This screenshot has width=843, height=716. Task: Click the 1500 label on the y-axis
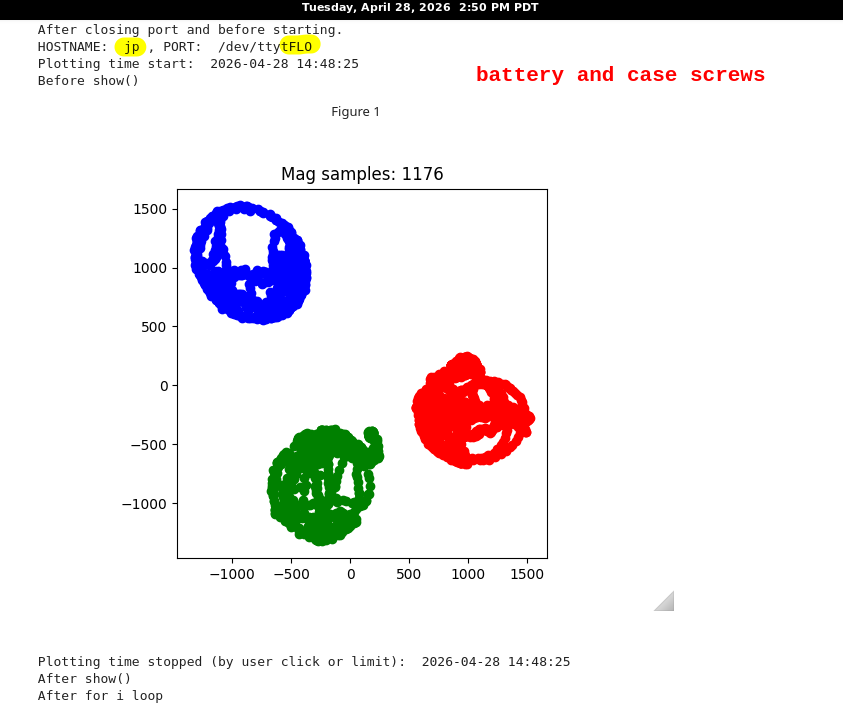pos(149,209)
